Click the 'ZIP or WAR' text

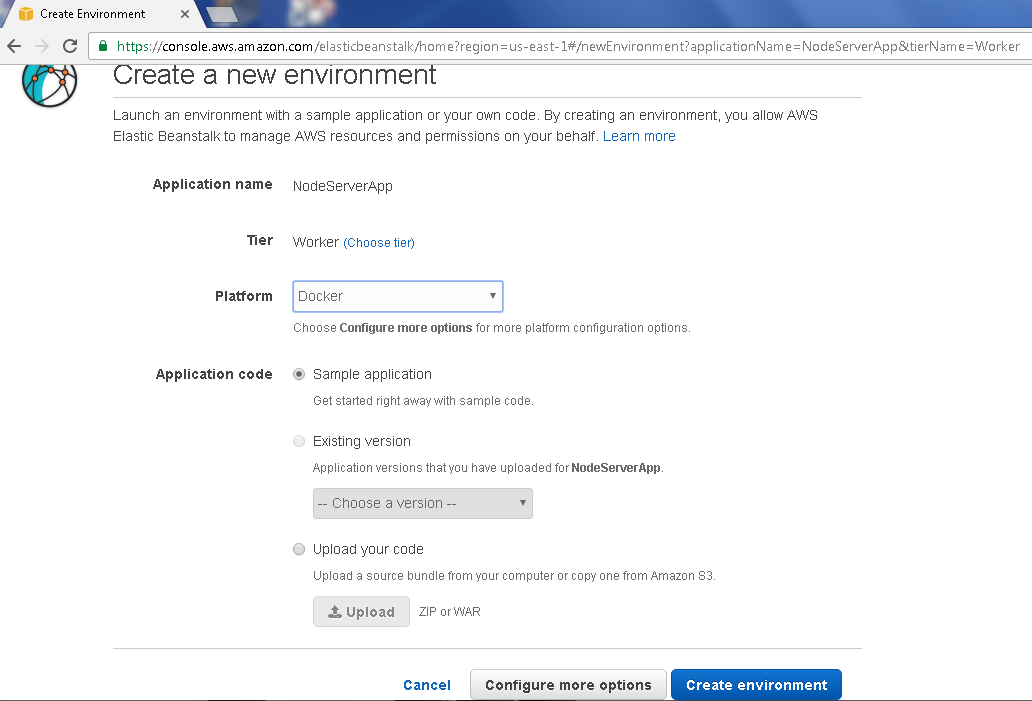pyautogui.click(x=450, y=611)
